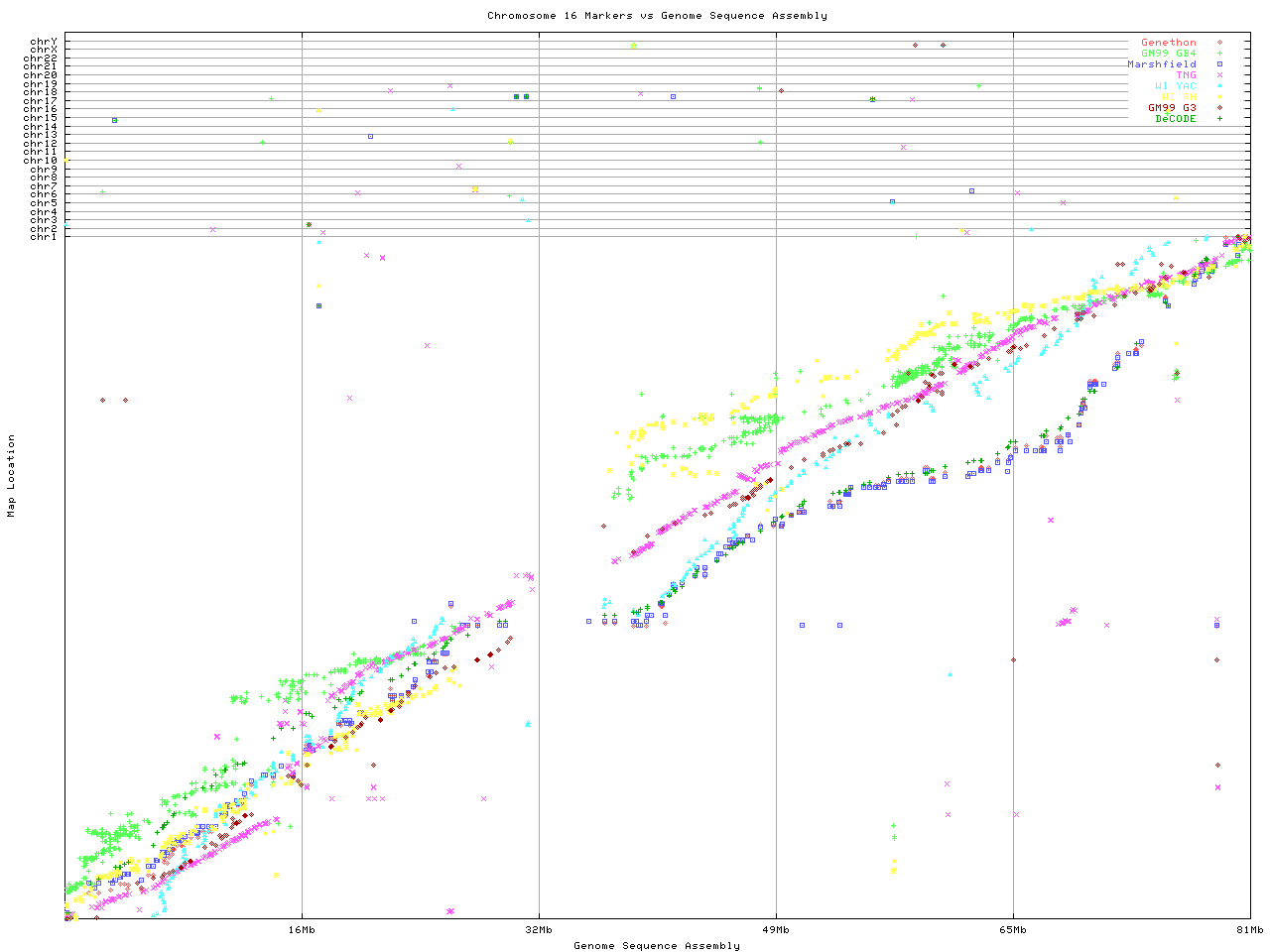Click the 'Map Location' y-axis label

12,476
